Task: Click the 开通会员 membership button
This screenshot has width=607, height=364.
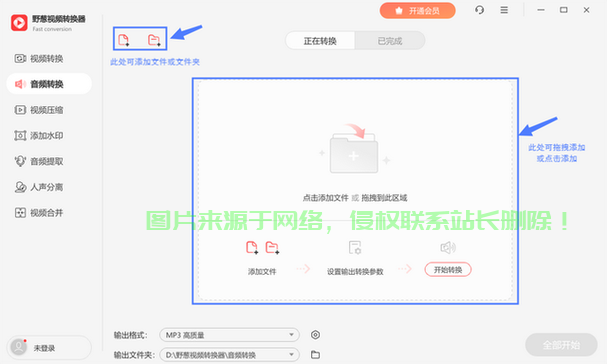Action: [x=417, y=11]
